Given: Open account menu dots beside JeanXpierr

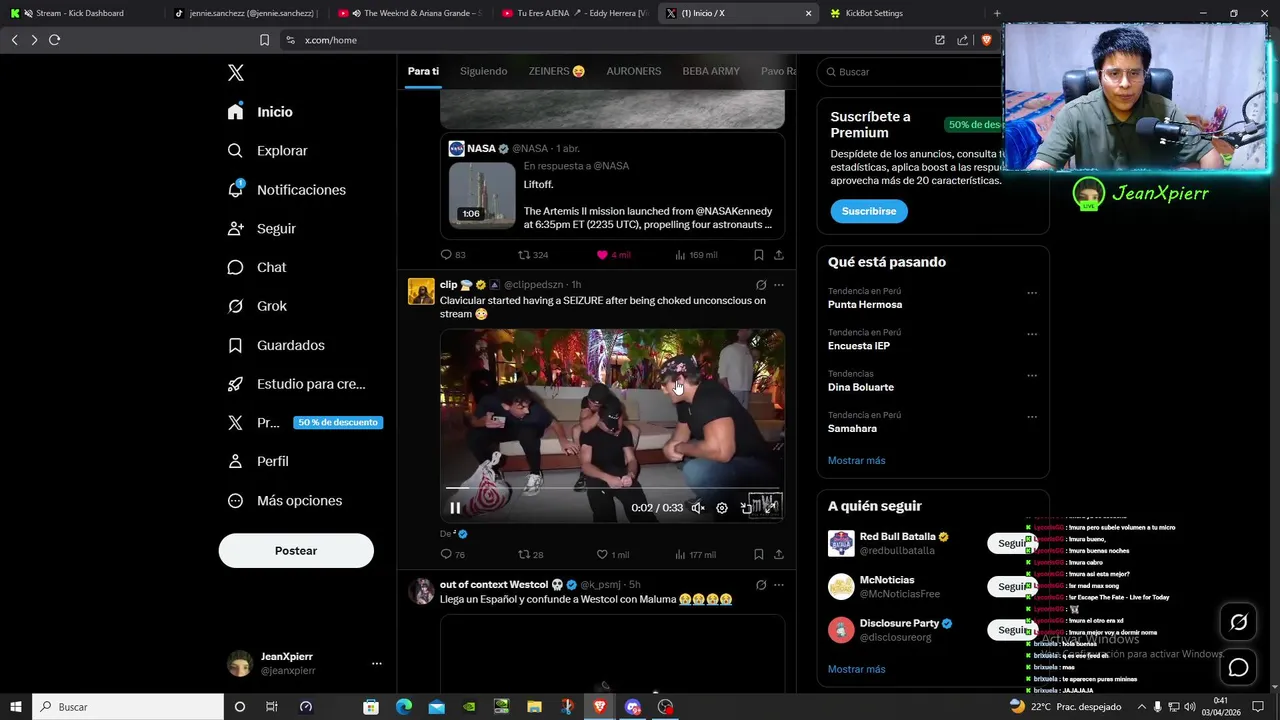Looking at the screenshot, I should pyautogui.click(x=376, y=663).
